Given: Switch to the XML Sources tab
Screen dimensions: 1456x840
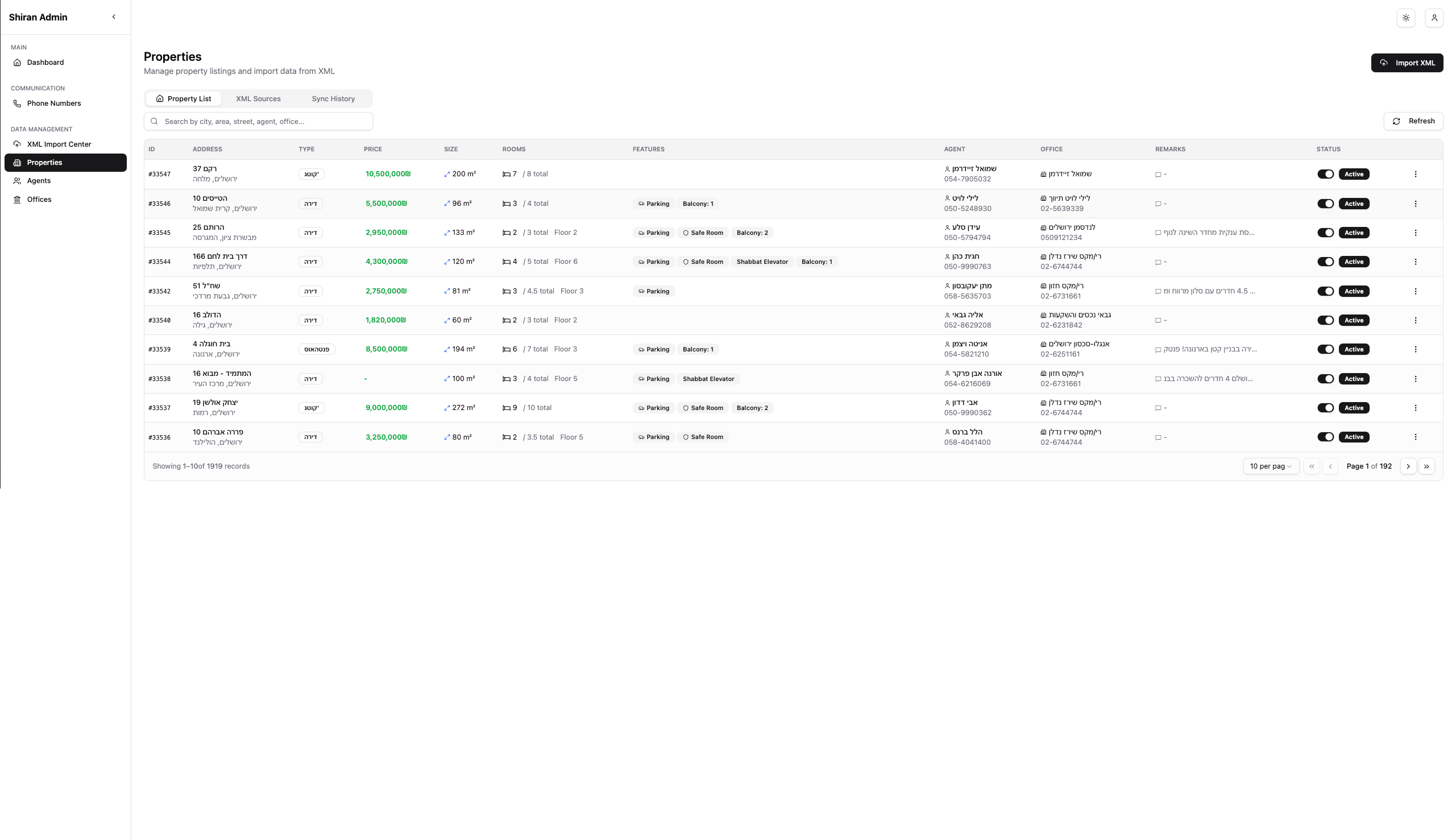Looking at the screenshot, I should pos(258,98).
